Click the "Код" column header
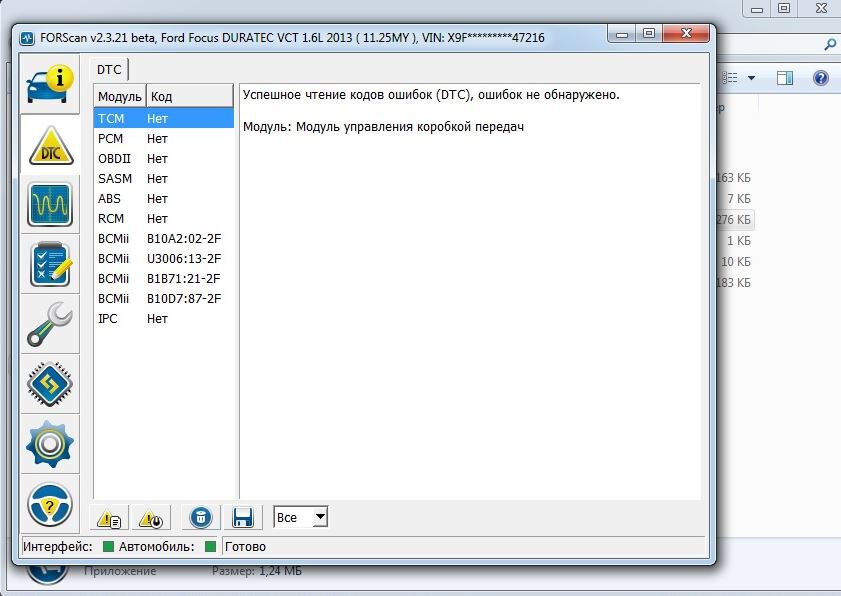 pos(190,97)
